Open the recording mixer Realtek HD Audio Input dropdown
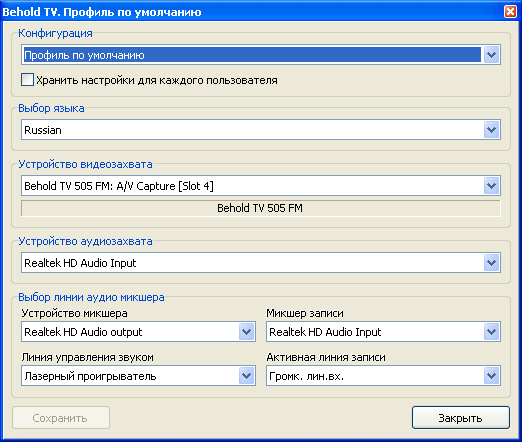 (x=383, y=332)
